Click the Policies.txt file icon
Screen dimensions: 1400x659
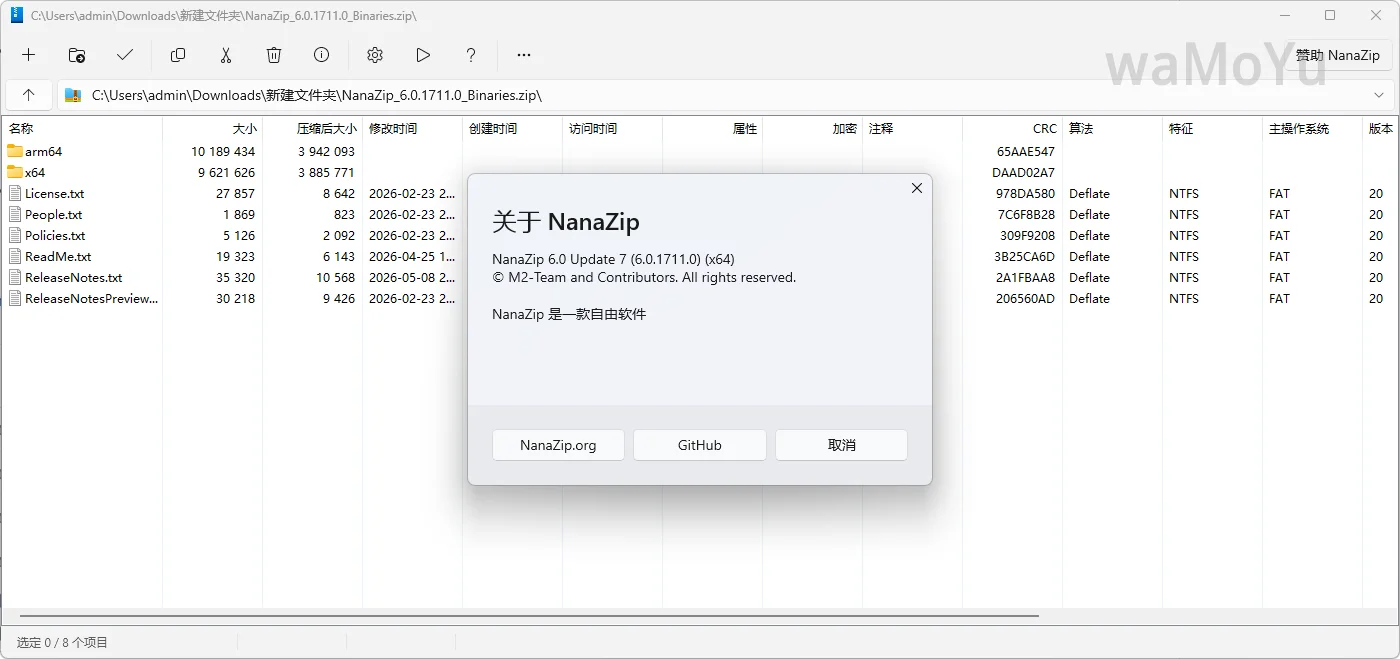[x=15, y=235]
